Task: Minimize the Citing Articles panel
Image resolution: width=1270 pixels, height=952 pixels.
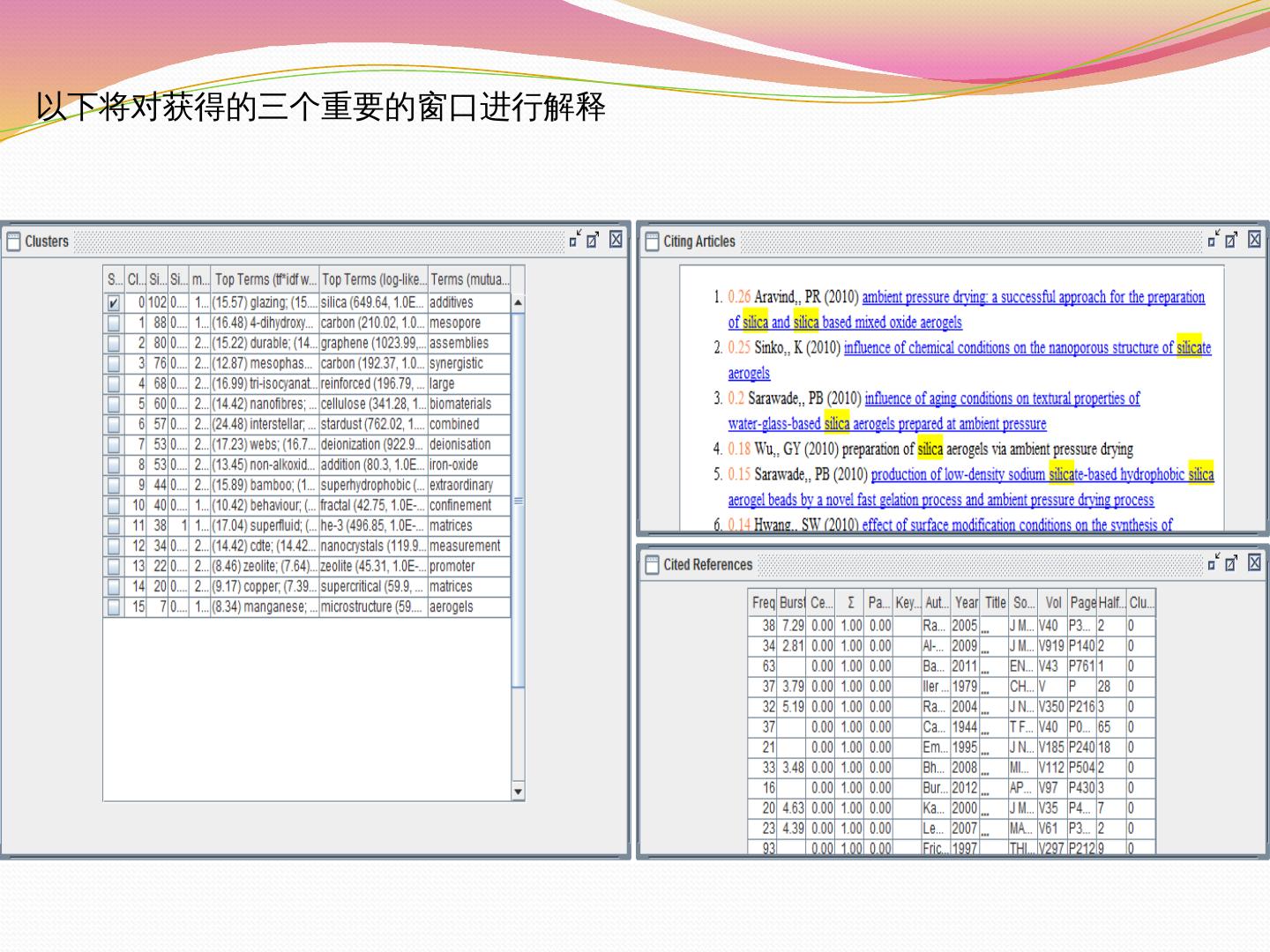Action: (1214, 240)
